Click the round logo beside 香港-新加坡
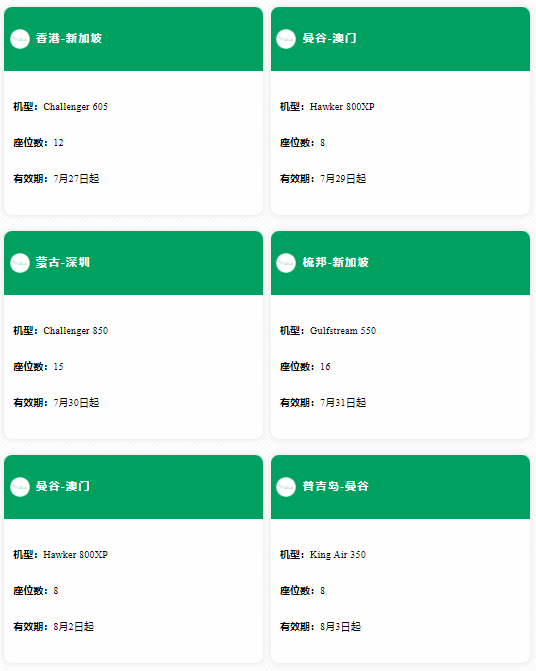Image resolution: width=536 pixels, height=671 pixels. (20, 39)
